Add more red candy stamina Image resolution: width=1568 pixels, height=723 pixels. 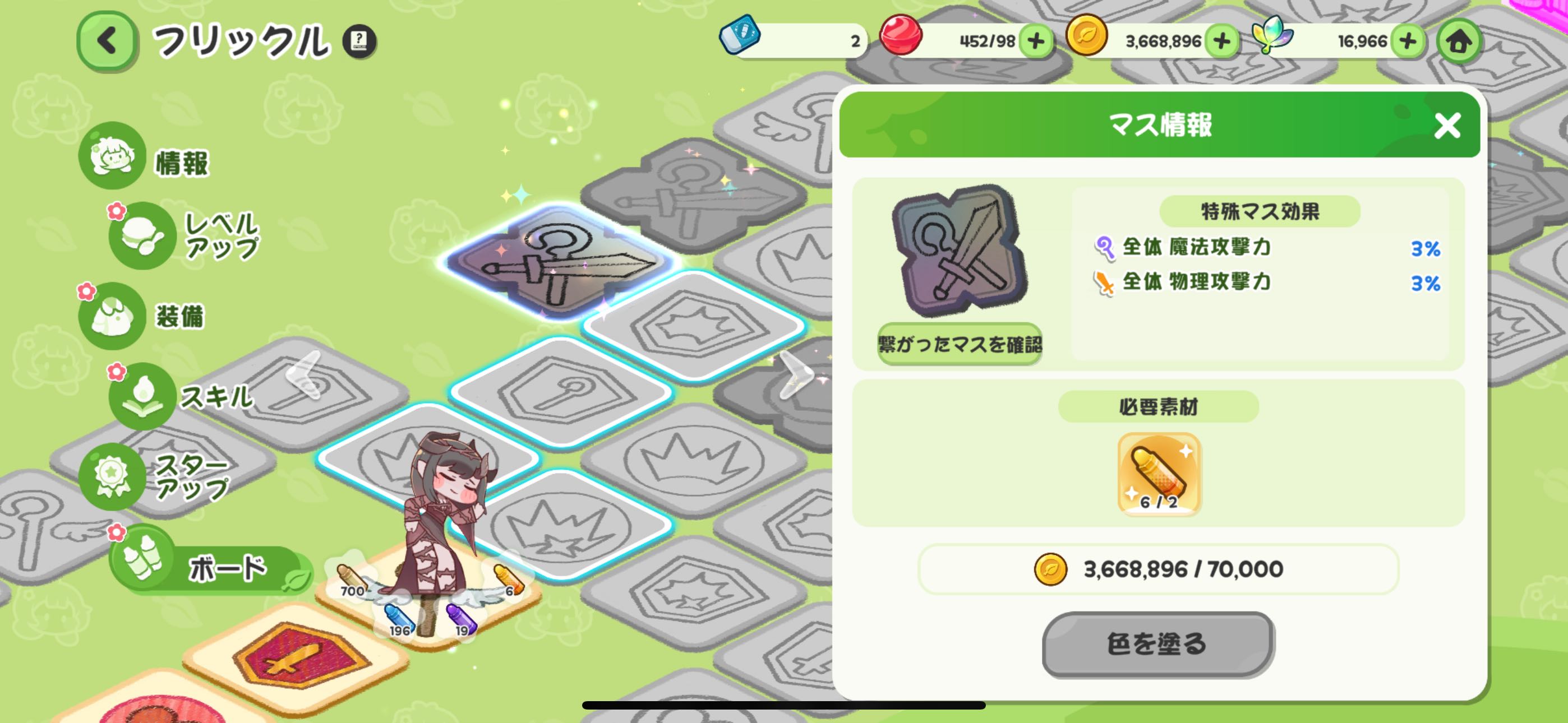pos(1035,41)
